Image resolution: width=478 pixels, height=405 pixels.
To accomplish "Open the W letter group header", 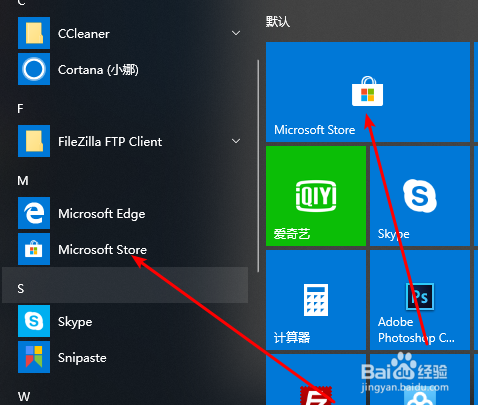I will coord(24,397).
